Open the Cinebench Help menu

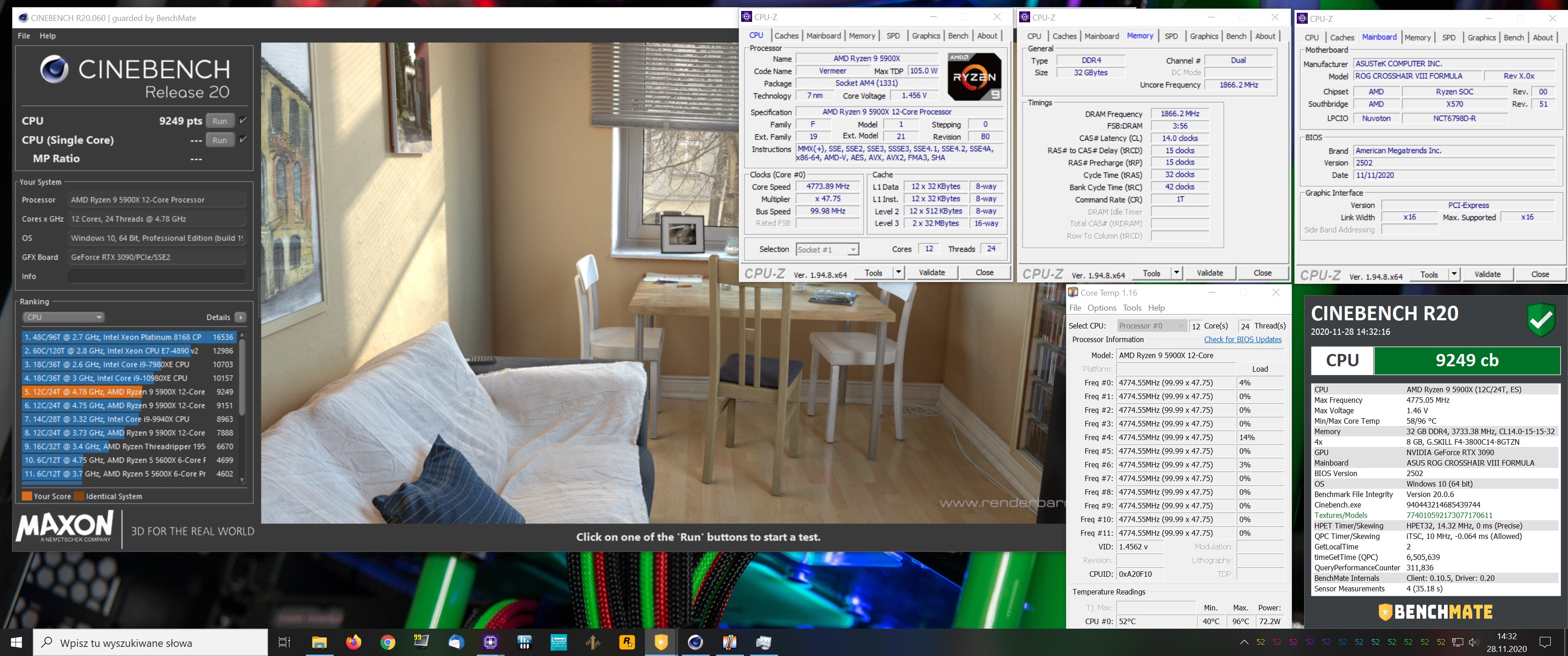click(x=47, y=36)
